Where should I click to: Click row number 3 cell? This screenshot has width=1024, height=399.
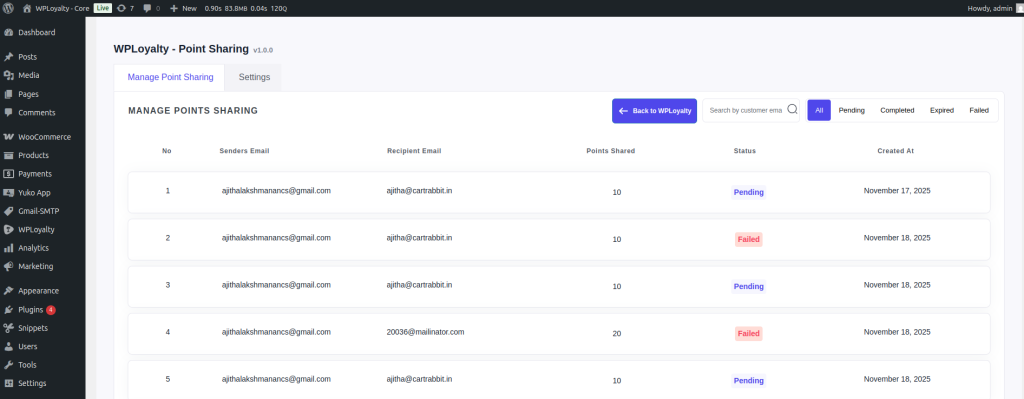pyautogui.click(x=168, y=285)
